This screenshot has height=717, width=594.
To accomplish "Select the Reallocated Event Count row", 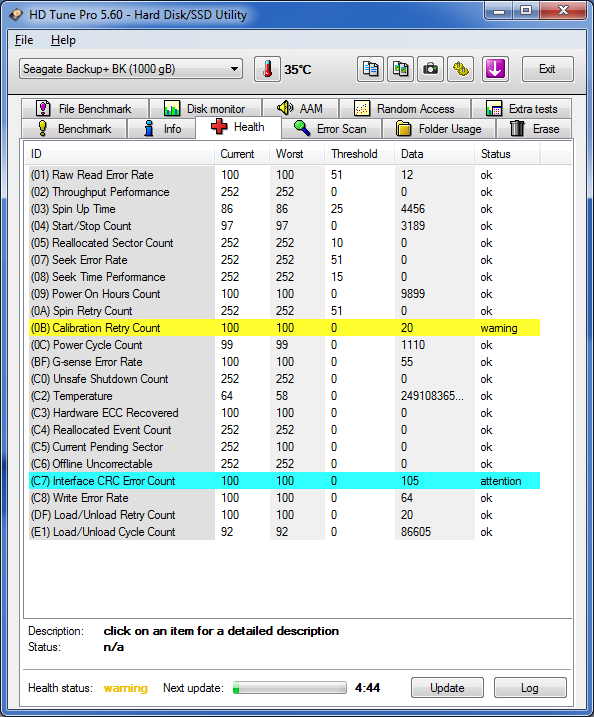I will pyautogui.click(x=284, y=430).
